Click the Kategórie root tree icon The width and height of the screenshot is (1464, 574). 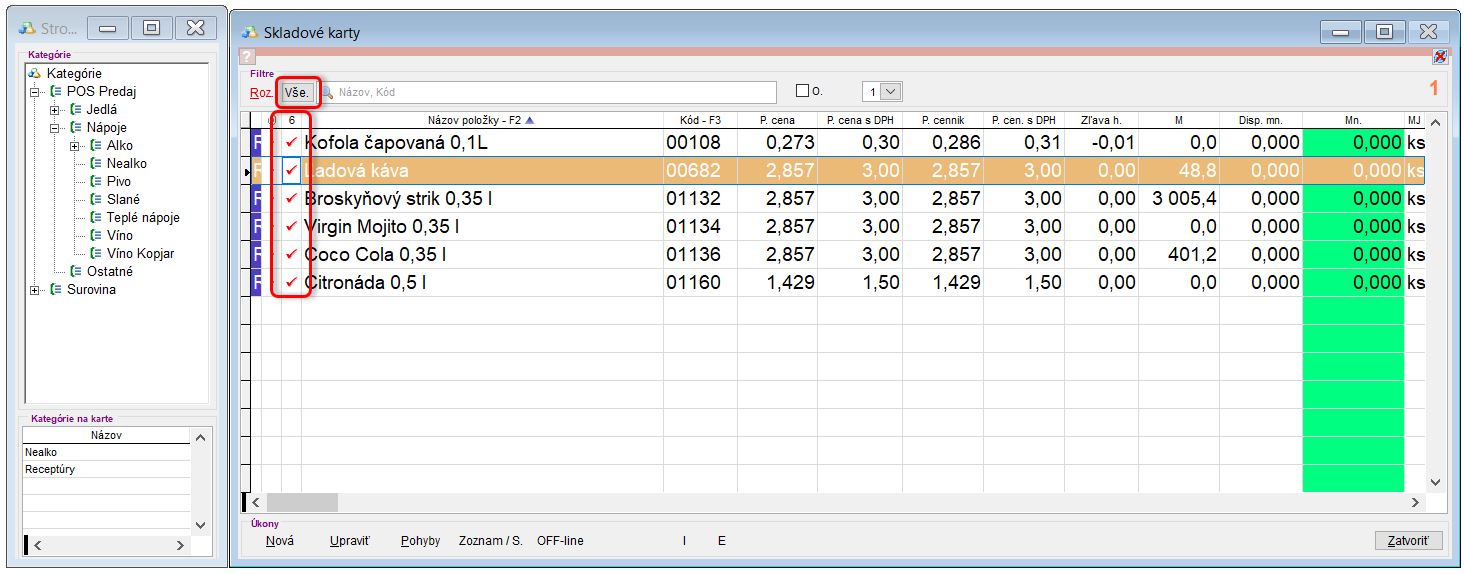[x=34, y=73]
